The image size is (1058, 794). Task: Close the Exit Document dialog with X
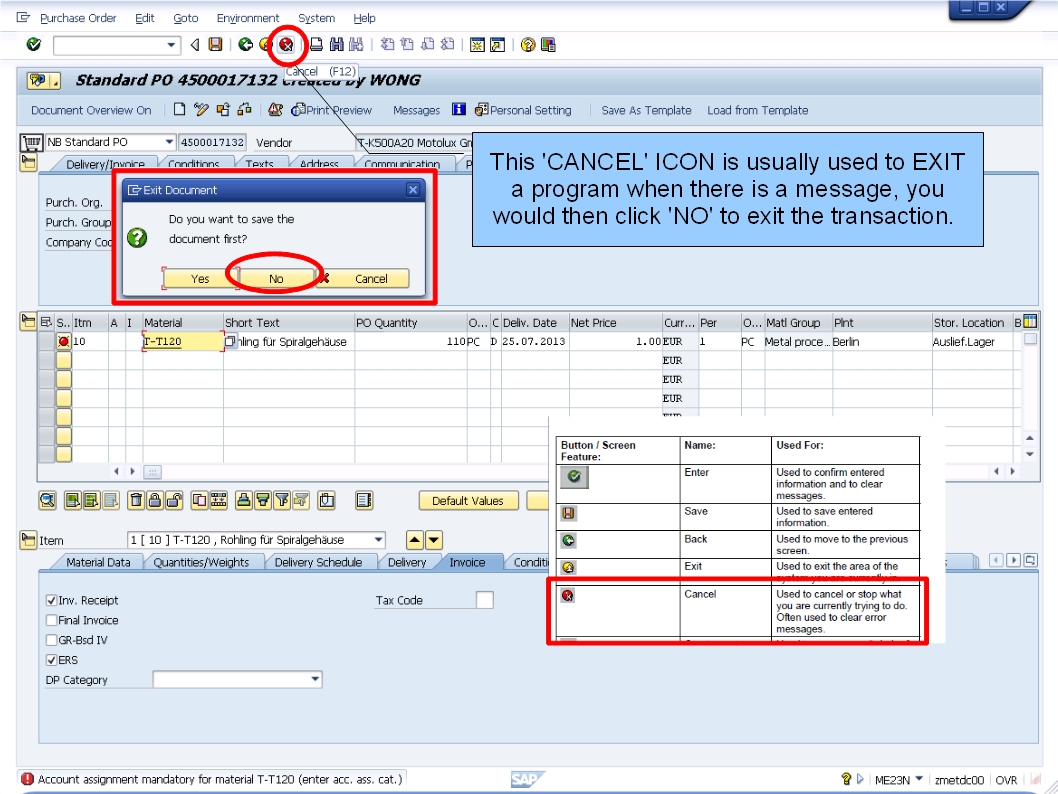pos(413,190)
